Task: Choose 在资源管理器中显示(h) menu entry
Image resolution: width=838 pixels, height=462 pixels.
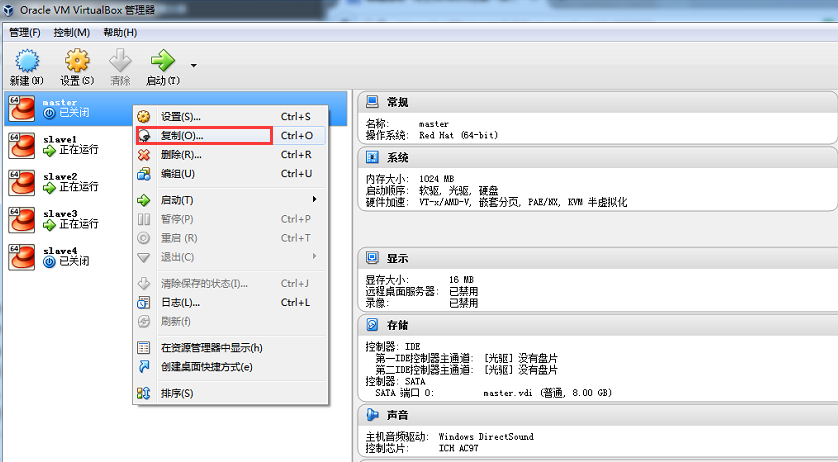Action: coord(231,348)
